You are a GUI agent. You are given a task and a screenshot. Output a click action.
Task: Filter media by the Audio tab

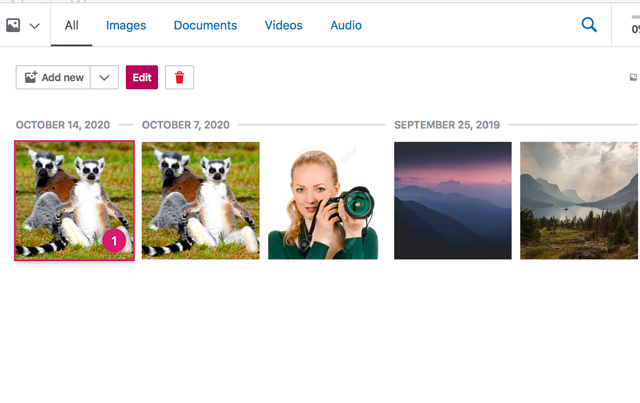346,25
